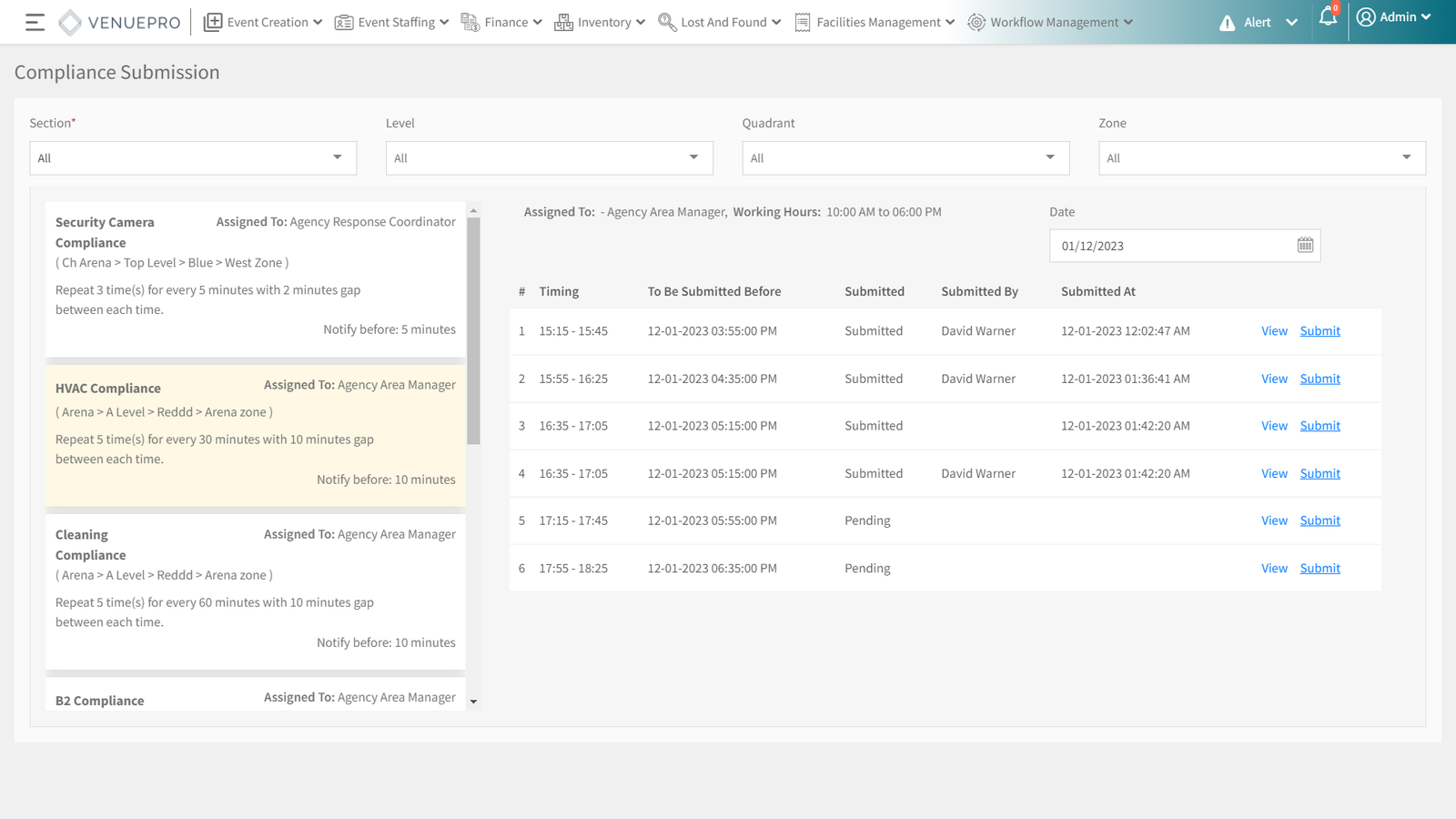Open the hamburger navigation menu

coord(35,23)
